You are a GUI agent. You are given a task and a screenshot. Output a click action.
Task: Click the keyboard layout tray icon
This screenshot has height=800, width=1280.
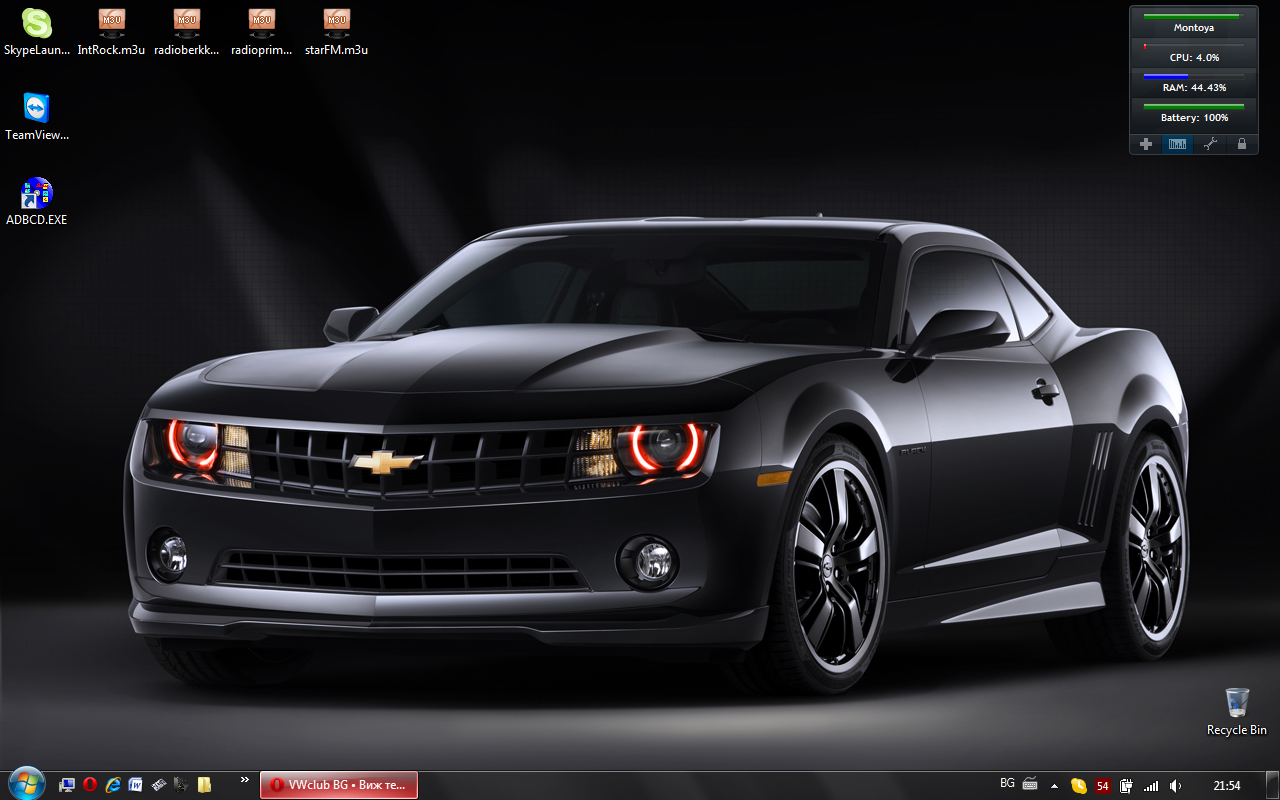(x=1030, y=784)
